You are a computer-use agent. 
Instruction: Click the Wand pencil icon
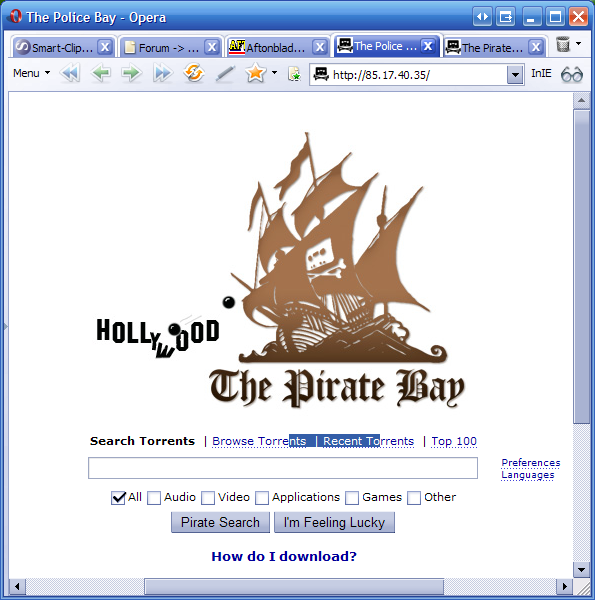[225, 73]
